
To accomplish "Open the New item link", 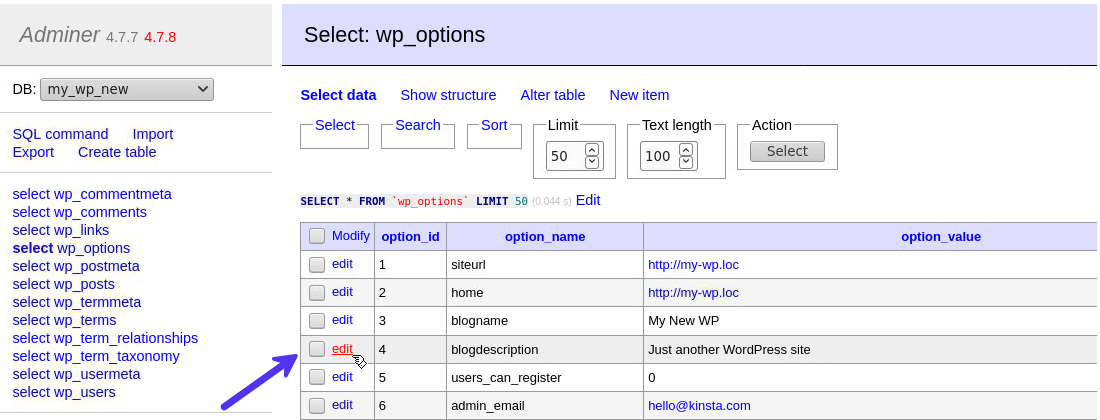I will [x=639, y=95].
